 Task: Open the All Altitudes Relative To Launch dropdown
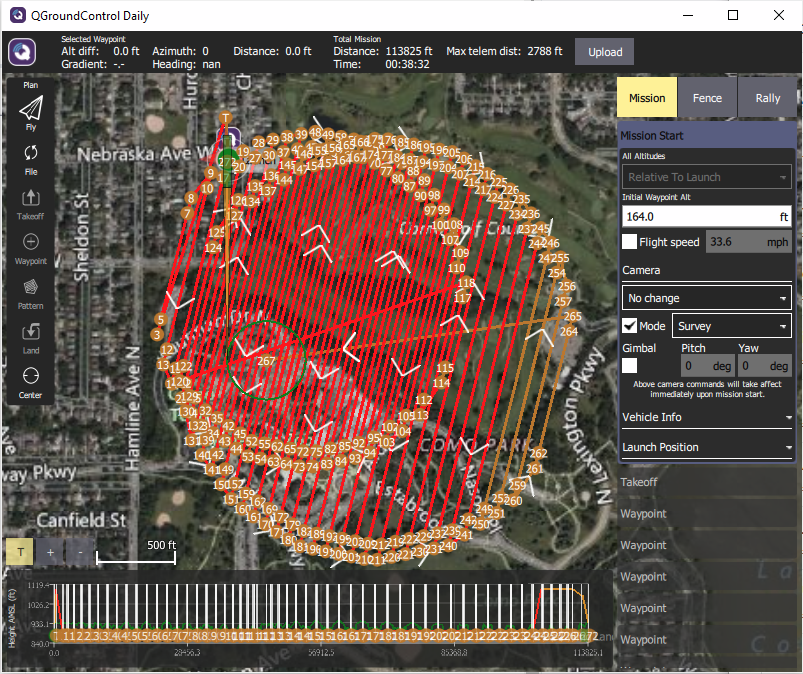[707, 177]
